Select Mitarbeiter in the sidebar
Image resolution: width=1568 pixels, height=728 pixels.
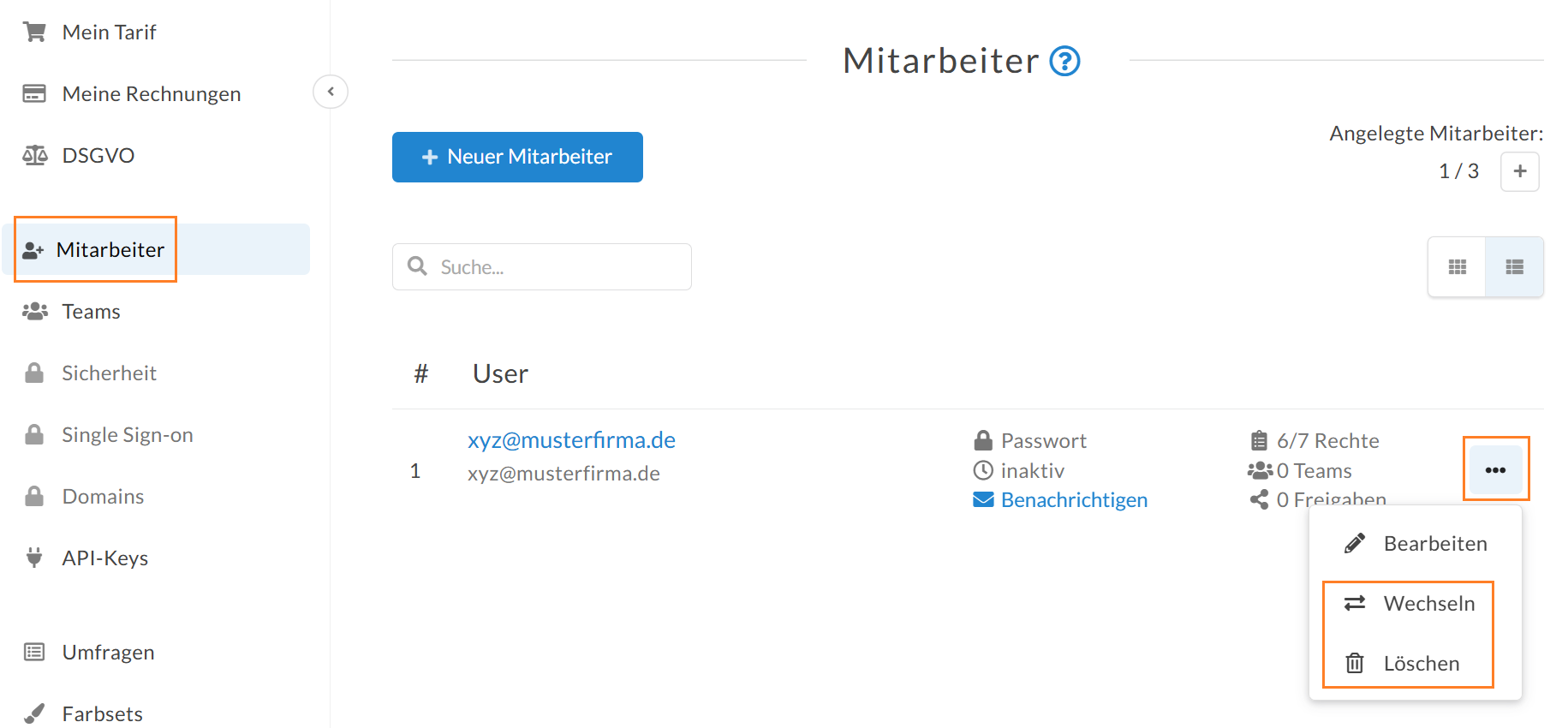[x=156, y=249]
